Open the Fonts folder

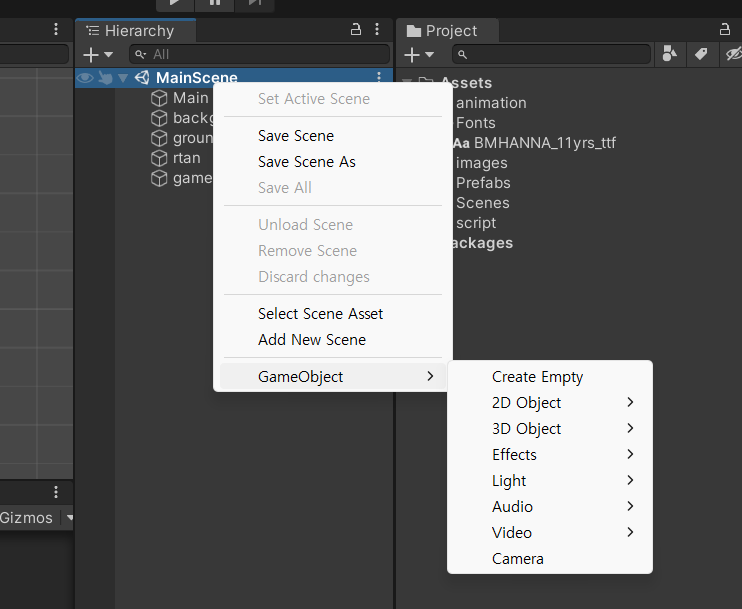pyautogui.click(x=476, y=123)
